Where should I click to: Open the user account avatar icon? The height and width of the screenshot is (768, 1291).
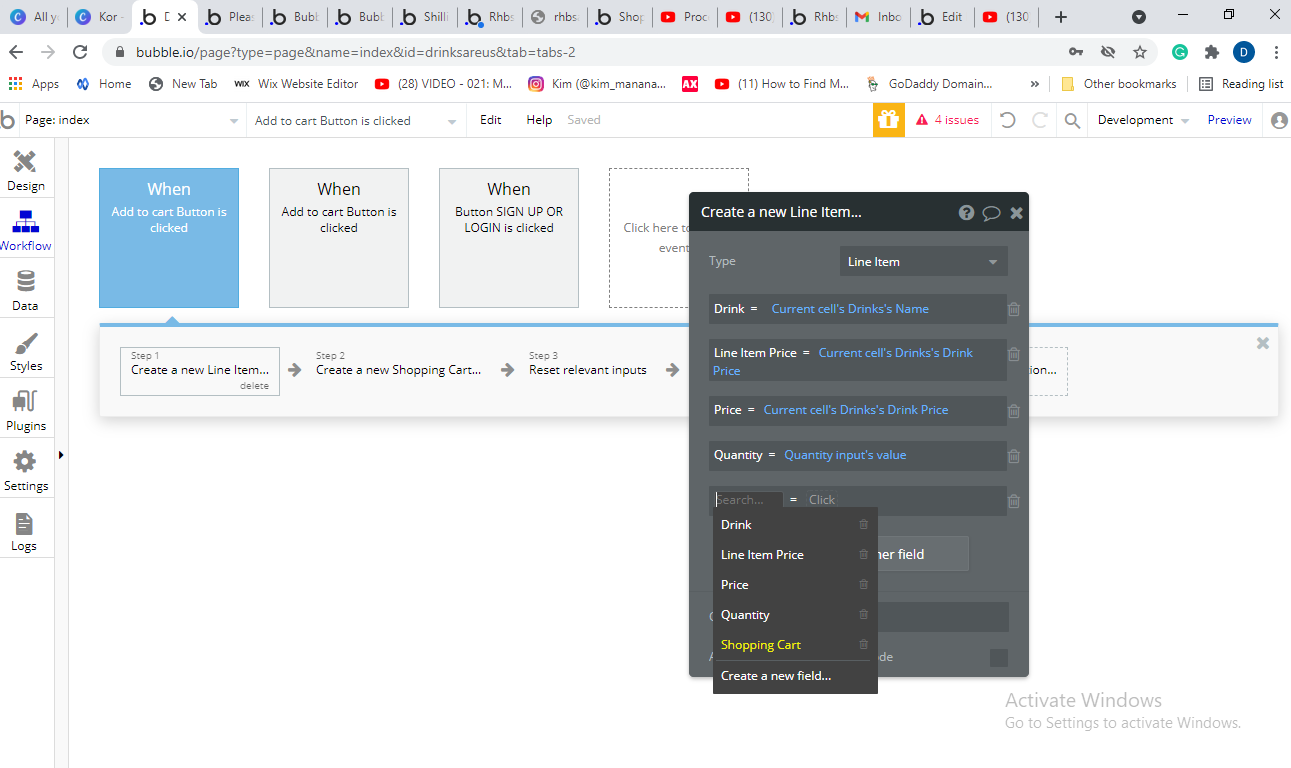[1279, 120]
